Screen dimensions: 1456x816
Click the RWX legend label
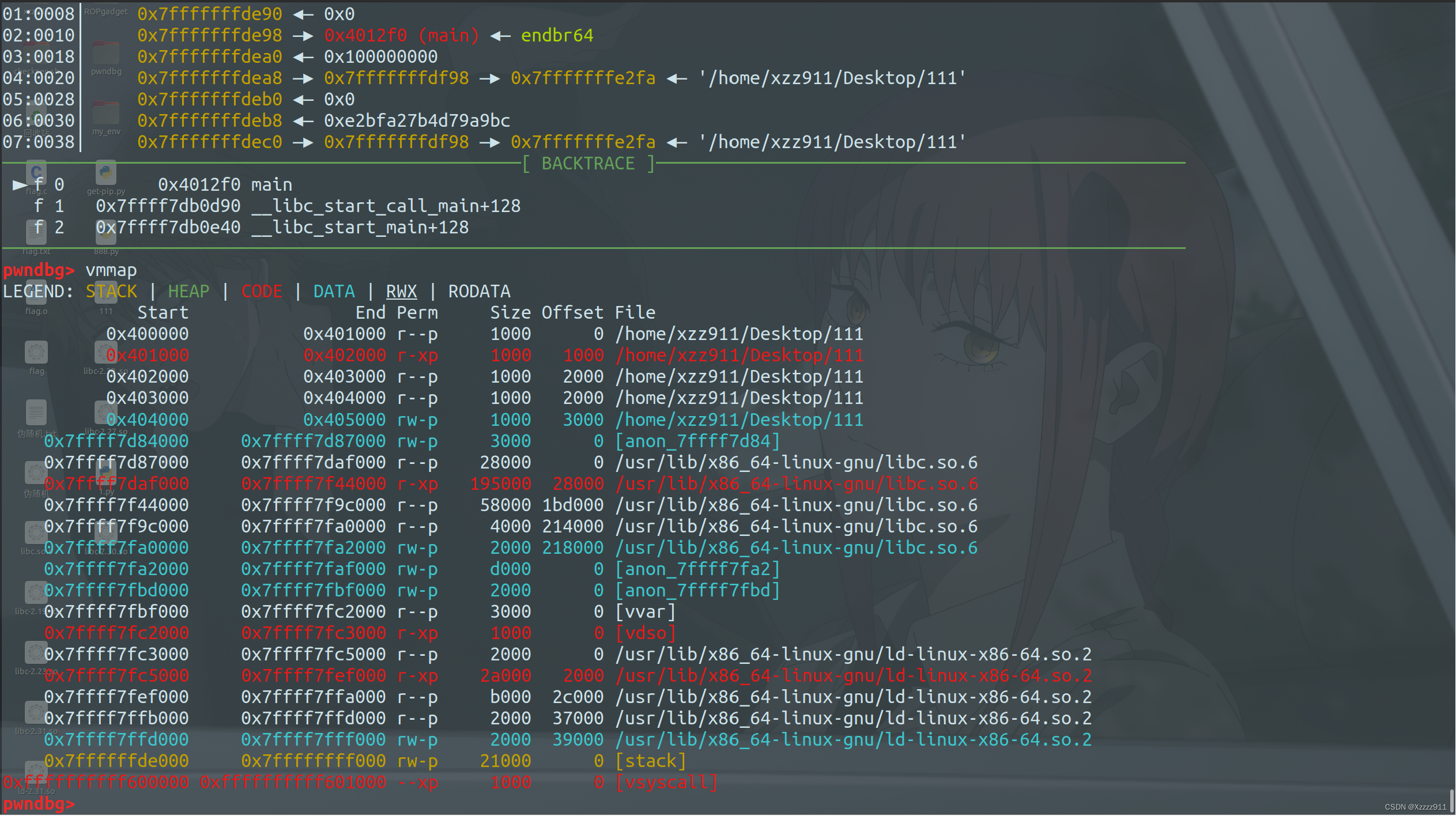tap(401, 292)
